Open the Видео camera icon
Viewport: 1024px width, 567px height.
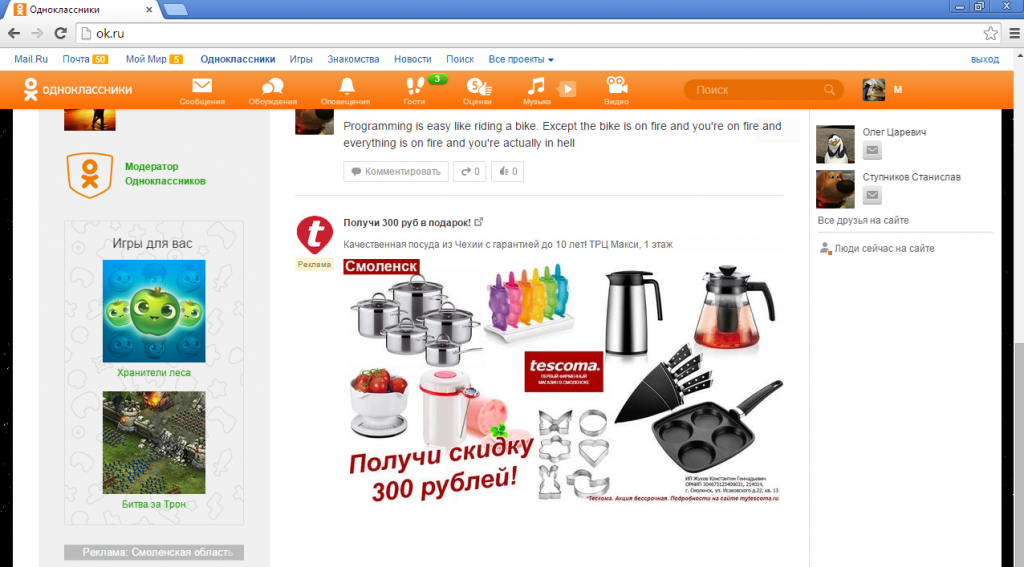pyautogui.click(x=616, y=90)
